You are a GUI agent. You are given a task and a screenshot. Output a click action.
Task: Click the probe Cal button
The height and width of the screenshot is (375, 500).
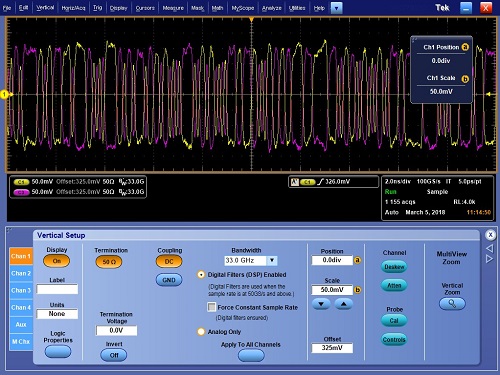click(394, 320)
